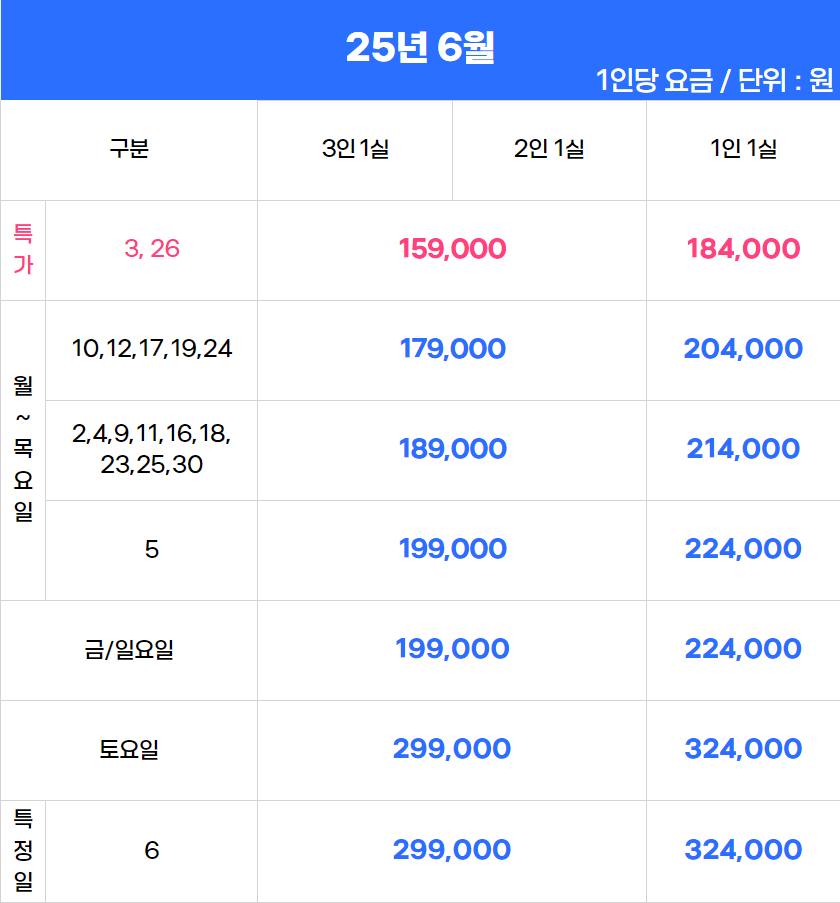Viewport: 840px width, 903px height.
Task: Select the 특정일 date 6 cell
Action: 151,850
